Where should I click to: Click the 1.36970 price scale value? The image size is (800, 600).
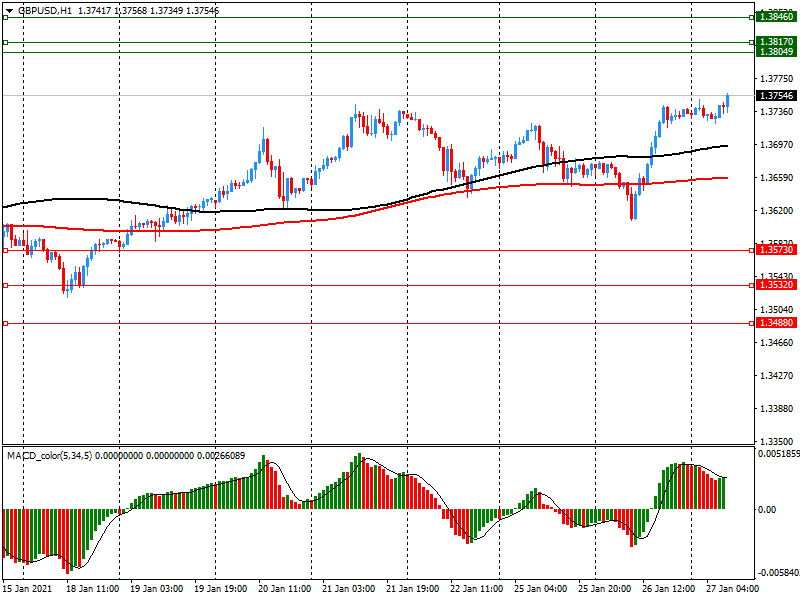777,145
